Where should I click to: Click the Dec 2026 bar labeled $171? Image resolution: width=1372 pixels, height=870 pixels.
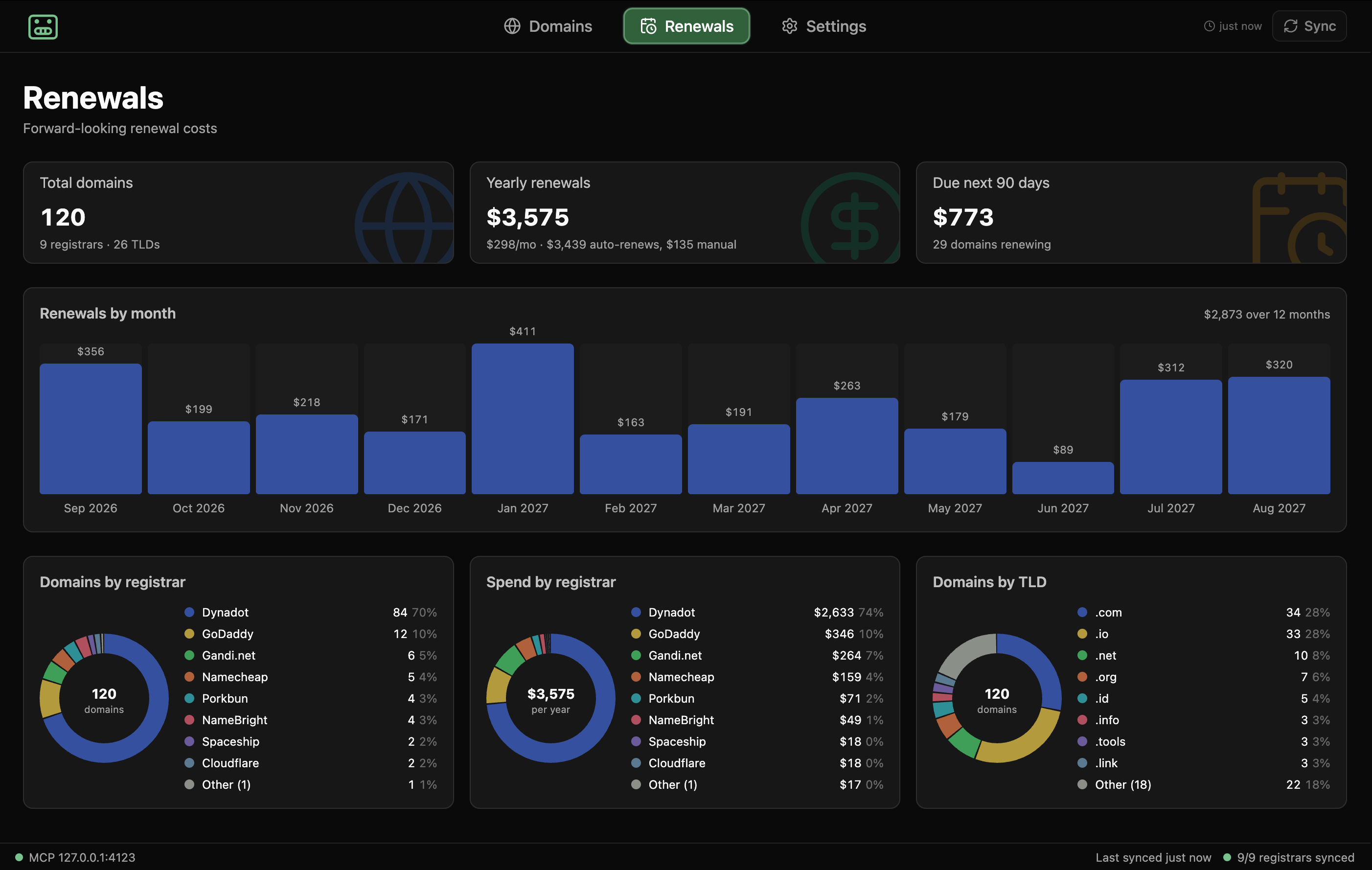click(415, 462)
